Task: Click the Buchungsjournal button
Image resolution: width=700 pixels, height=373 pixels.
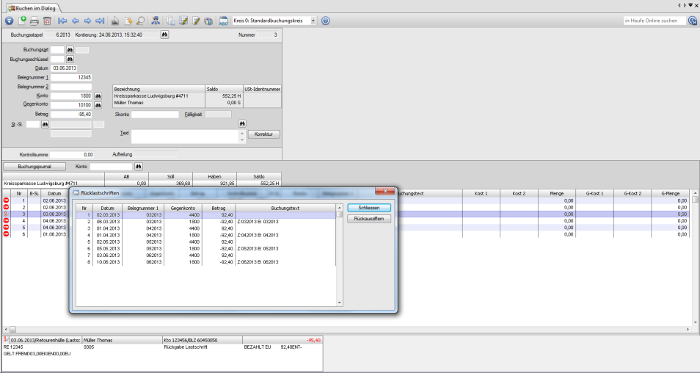Action: click(x=34, y=166)
